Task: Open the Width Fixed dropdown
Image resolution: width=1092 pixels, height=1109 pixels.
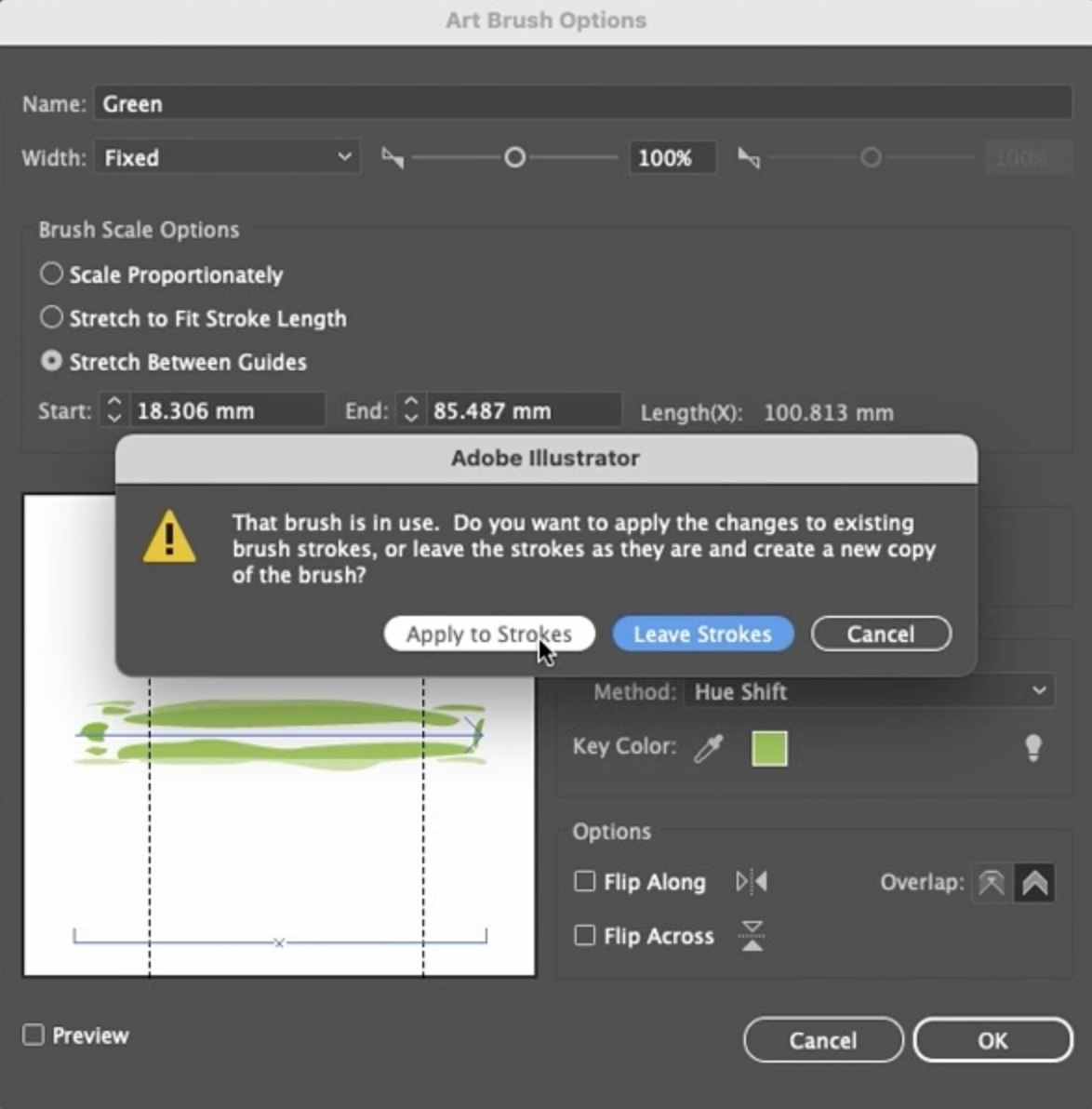Action: point(227,157)
